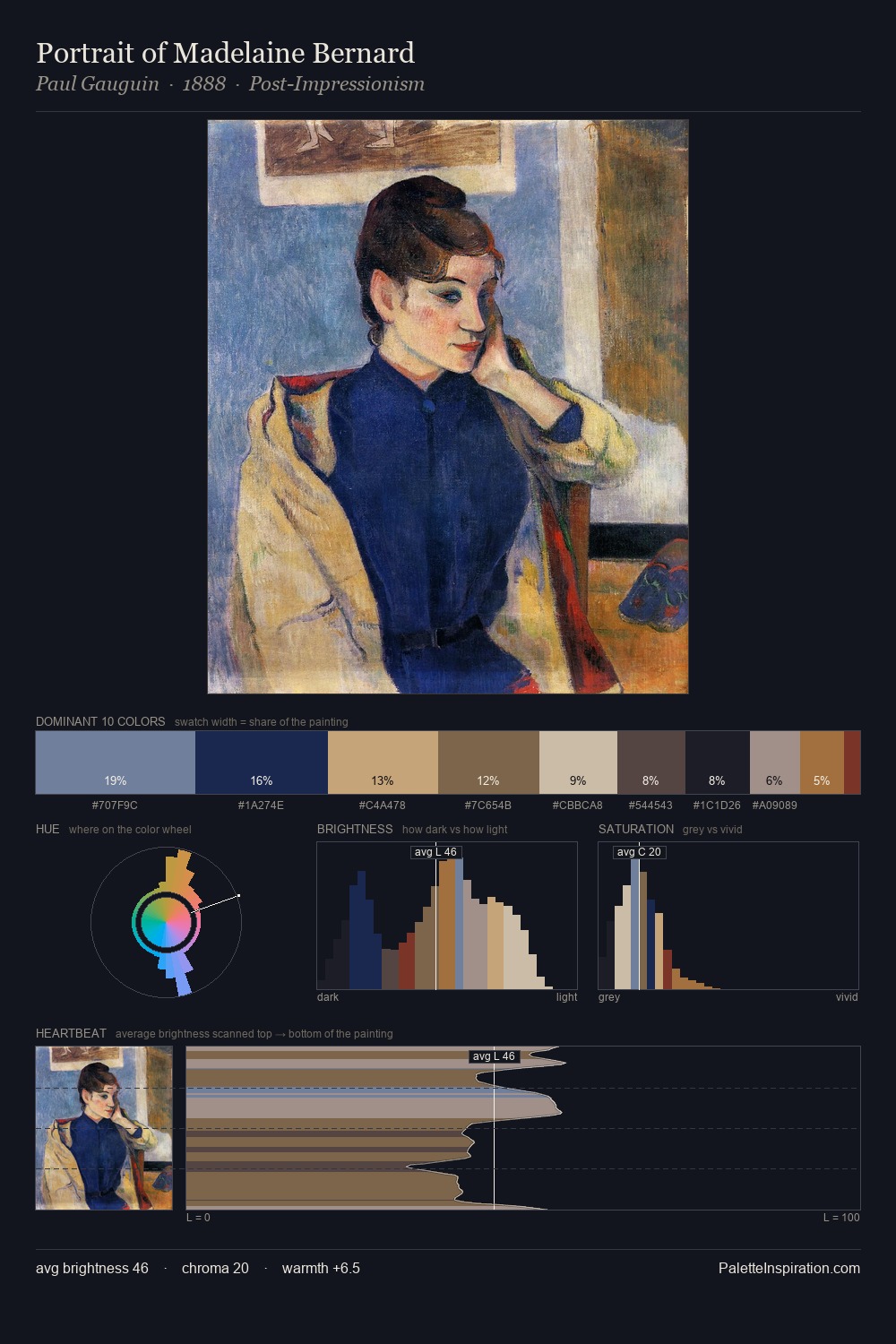Click the chroma 20 footer stat
This screenshot has width=896, height=1344.
click(215, 1268)
